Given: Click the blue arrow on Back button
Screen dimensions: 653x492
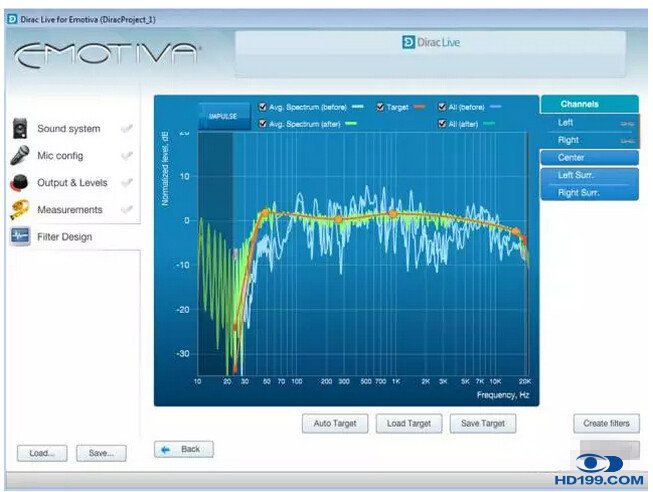Looking at the screenshot, I should point(166,450).
